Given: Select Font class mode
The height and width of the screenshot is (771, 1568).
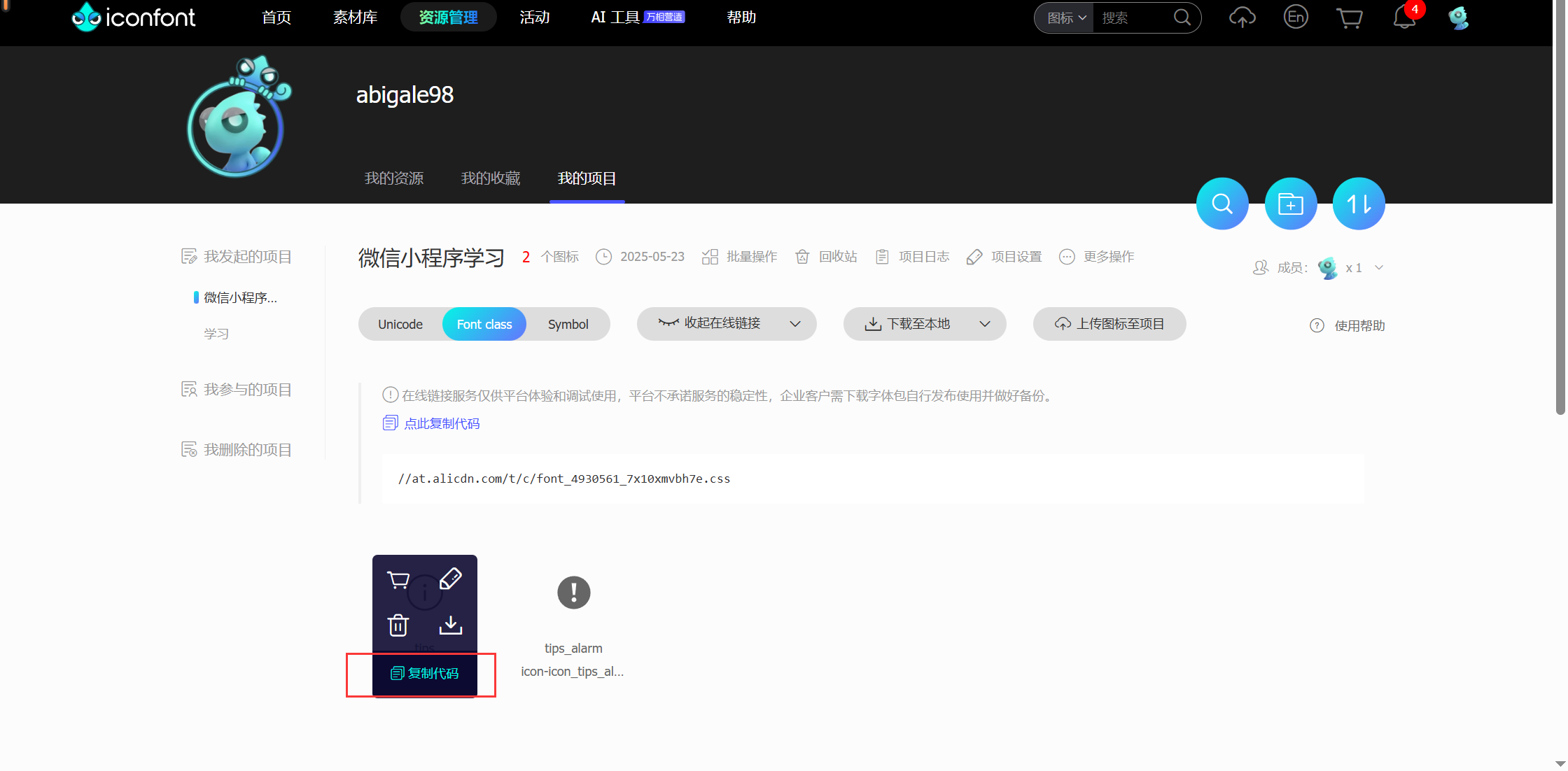Looking at the screenshot, I should [x=484, y=325].
